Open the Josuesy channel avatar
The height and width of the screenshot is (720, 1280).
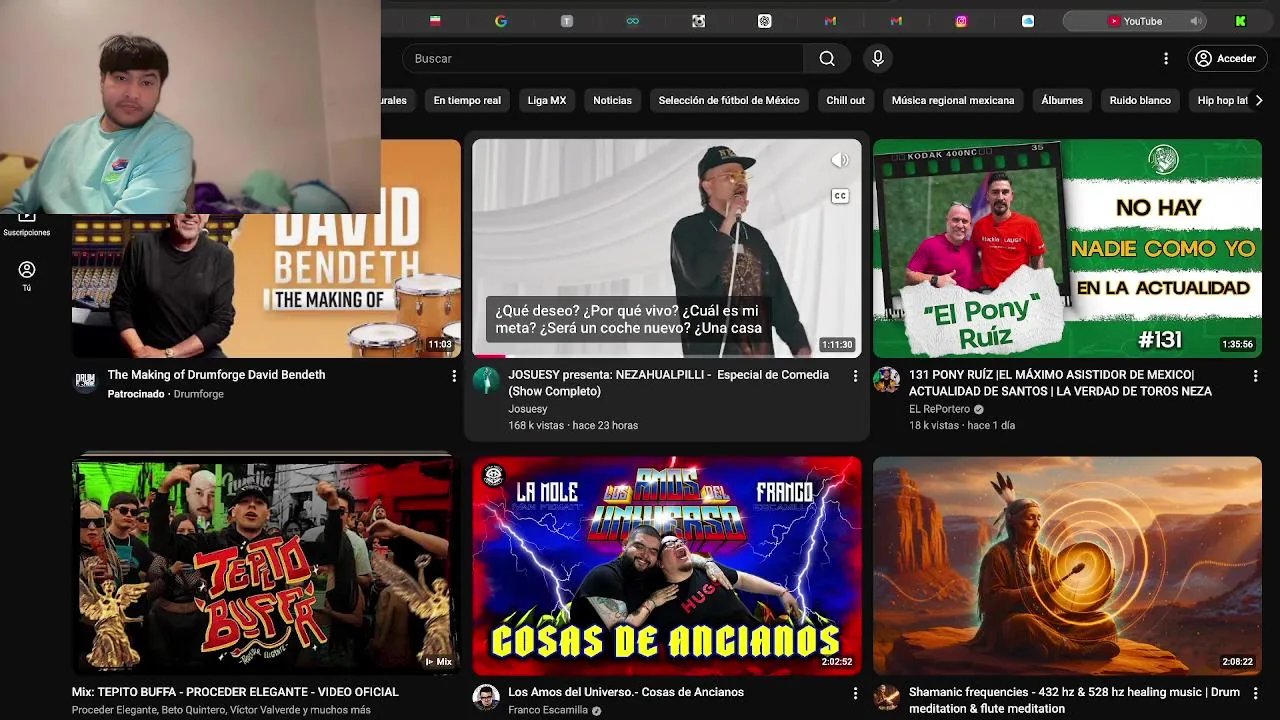pos(486,380)
